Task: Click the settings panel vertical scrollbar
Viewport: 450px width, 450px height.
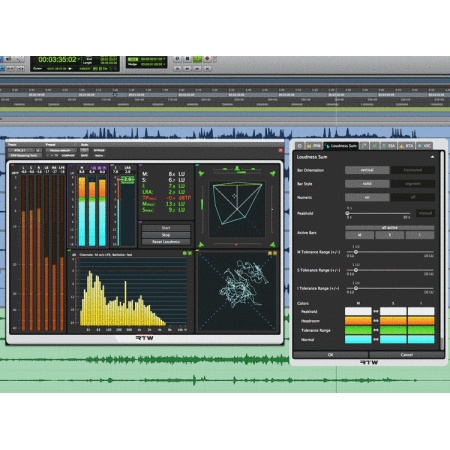Action: point(442,250)
